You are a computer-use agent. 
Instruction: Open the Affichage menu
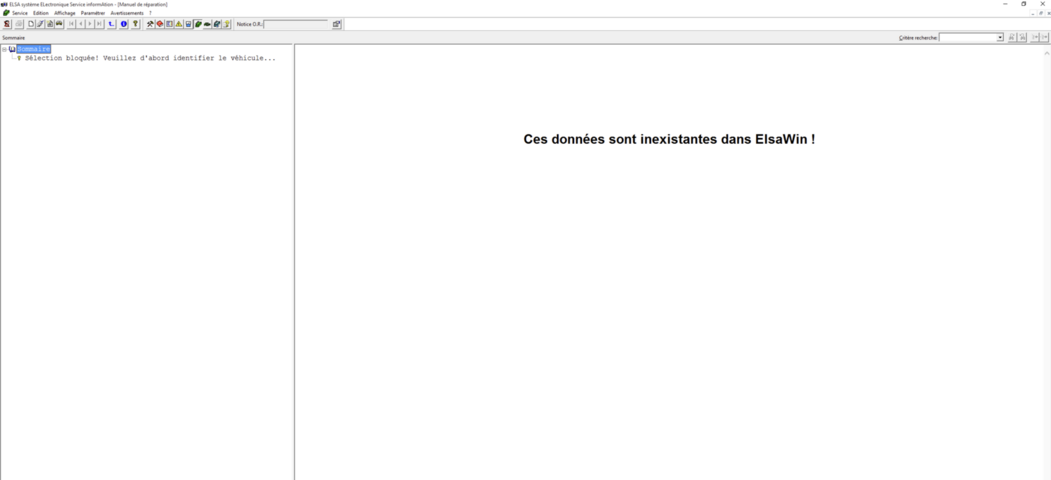[65, 13]
